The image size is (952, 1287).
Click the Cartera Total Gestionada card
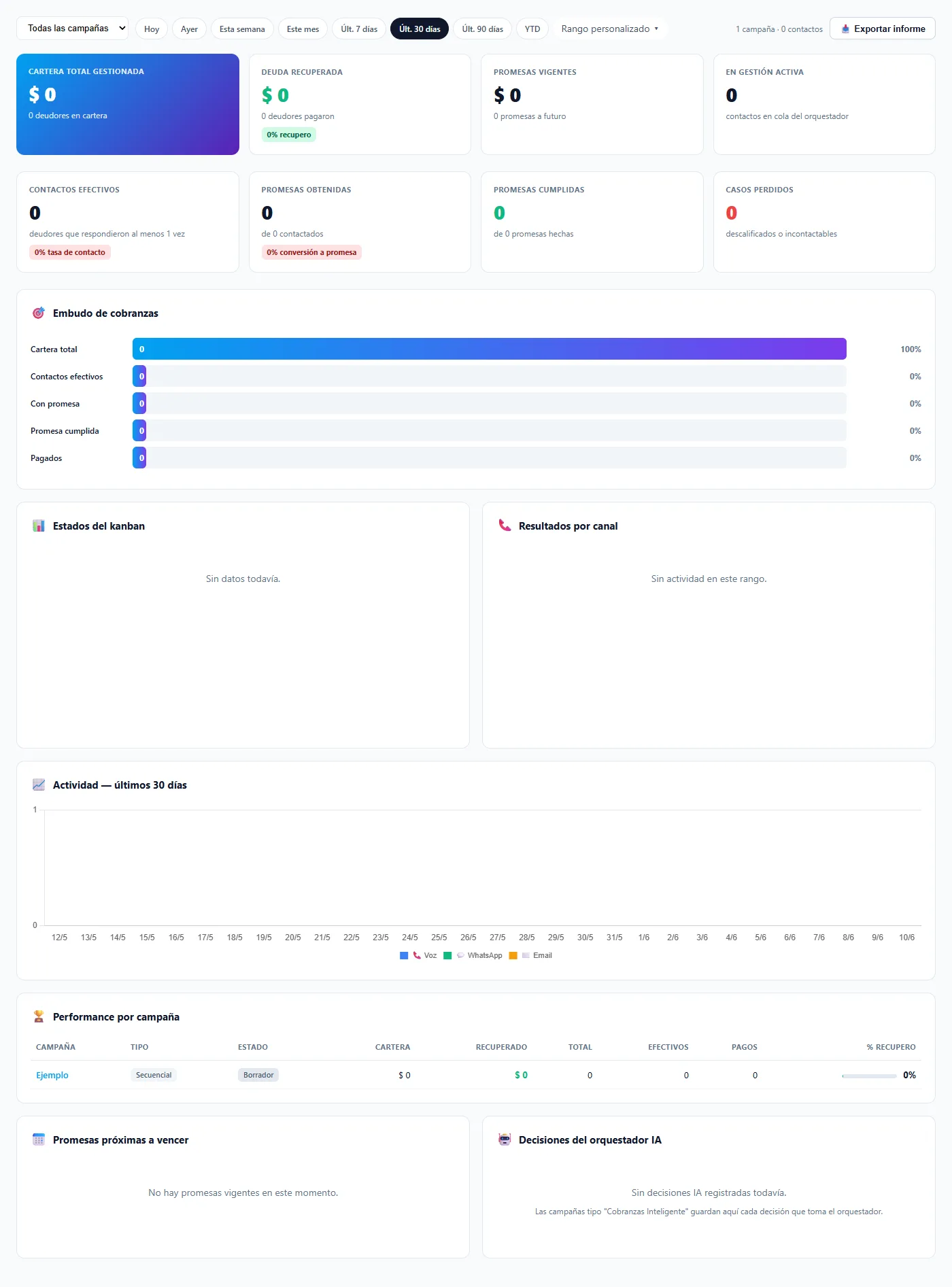pyautogui.click(x=128, y=104)
